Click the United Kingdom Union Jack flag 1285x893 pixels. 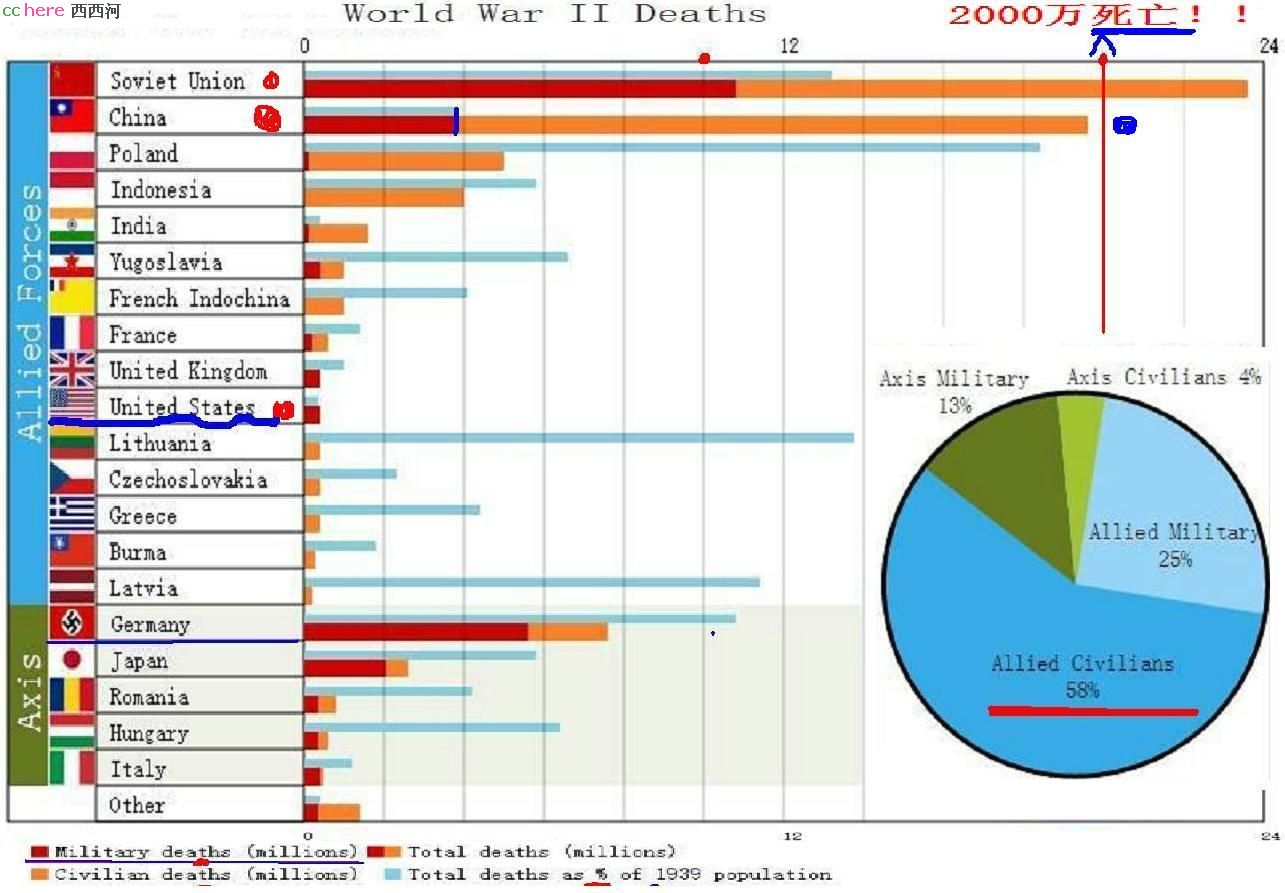point(72,370)
